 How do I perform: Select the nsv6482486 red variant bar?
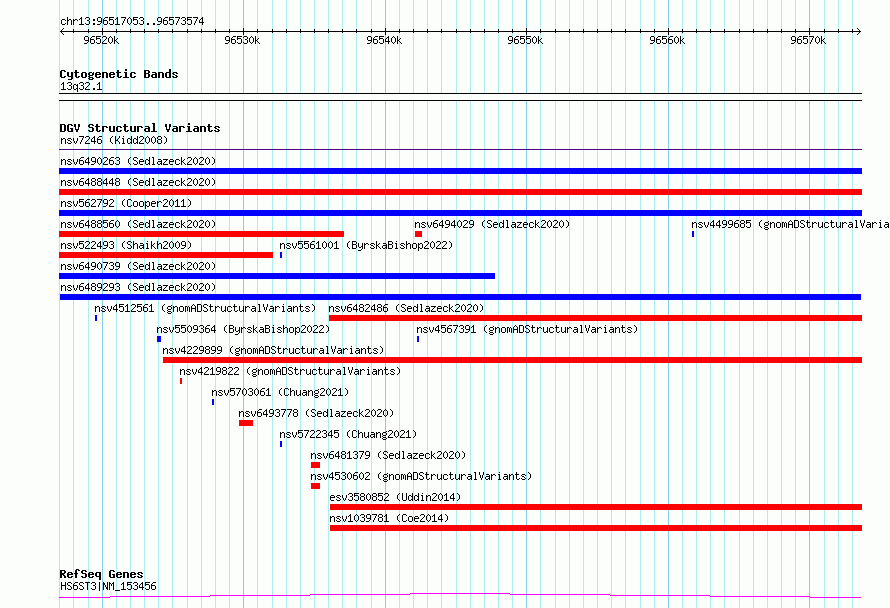click(595, 318)
